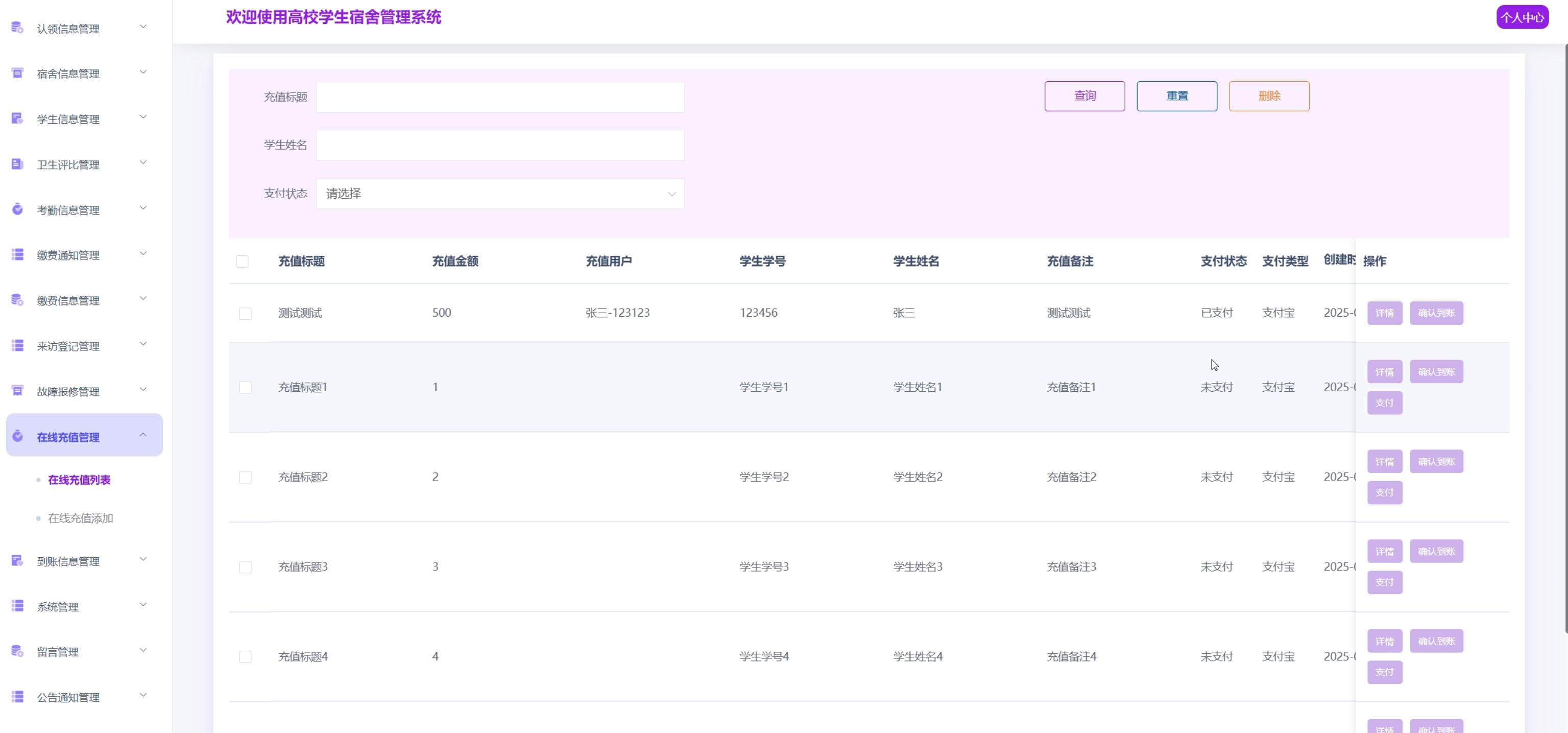Click the cell 充值备注2

(x=1071, y=477)
